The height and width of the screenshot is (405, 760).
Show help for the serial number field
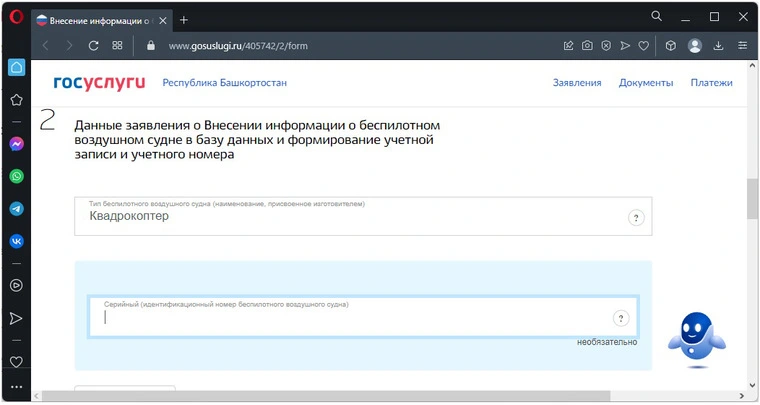pos(620,318)
